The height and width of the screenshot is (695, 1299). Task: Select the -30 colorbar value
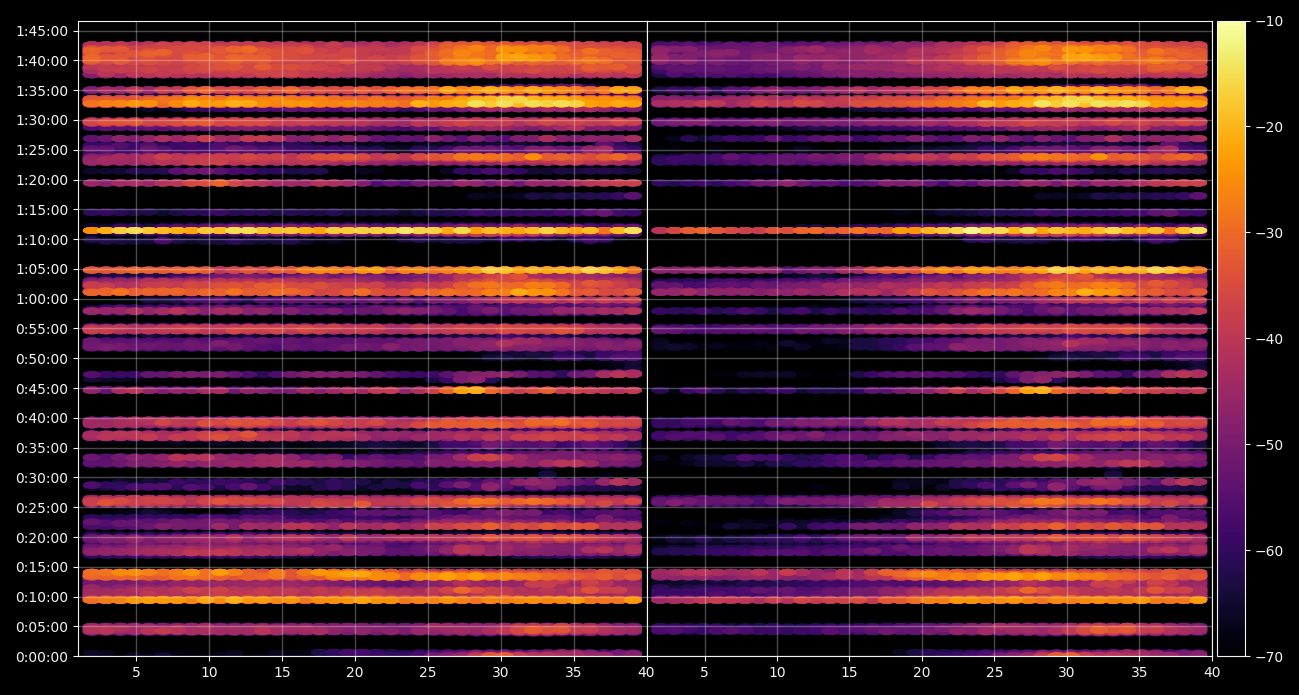(1269, 233)
